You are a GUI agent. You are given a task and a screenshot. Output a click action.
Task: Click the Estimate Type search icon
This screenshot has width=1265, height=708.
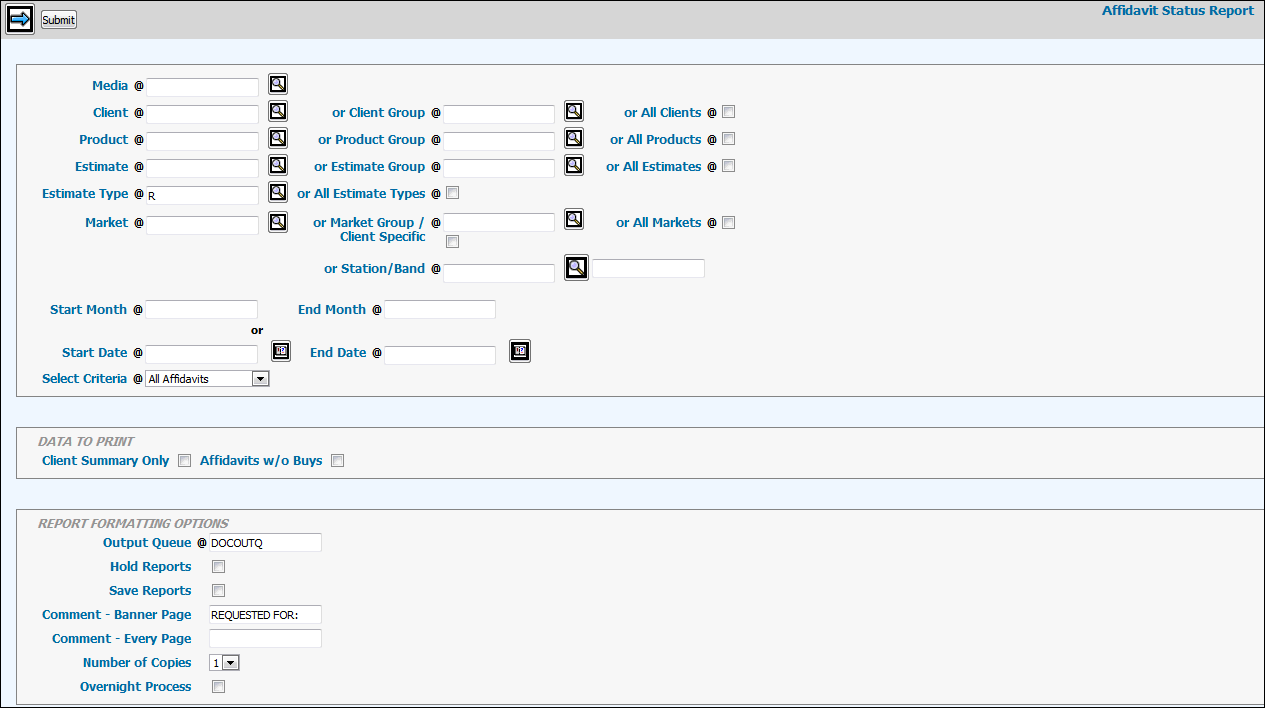point(278,192)
